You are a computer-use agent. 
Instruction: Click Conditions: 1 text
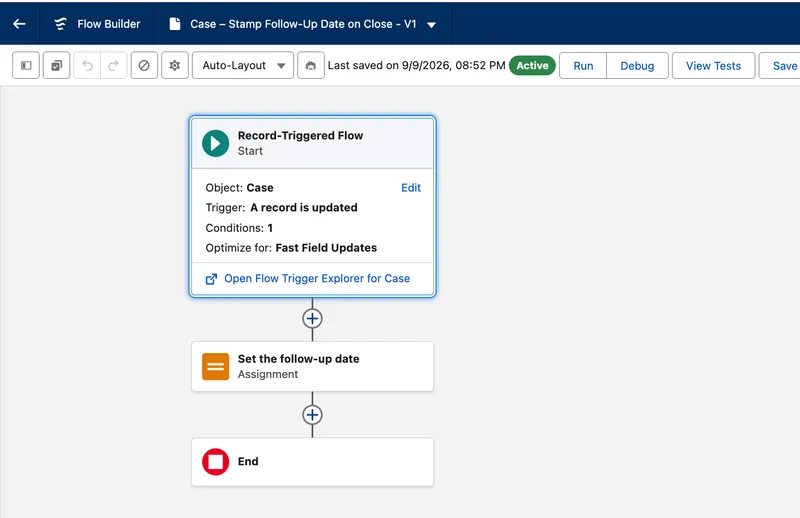[x=239, y=228]
